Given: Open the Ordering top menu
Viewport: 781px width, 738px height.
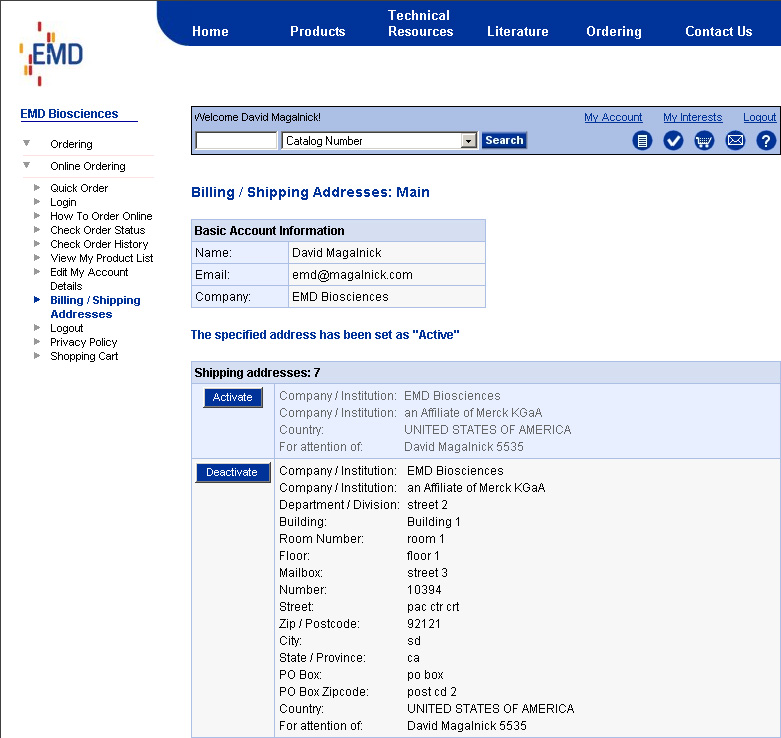Looking at the screenshot, I should 614,31.
